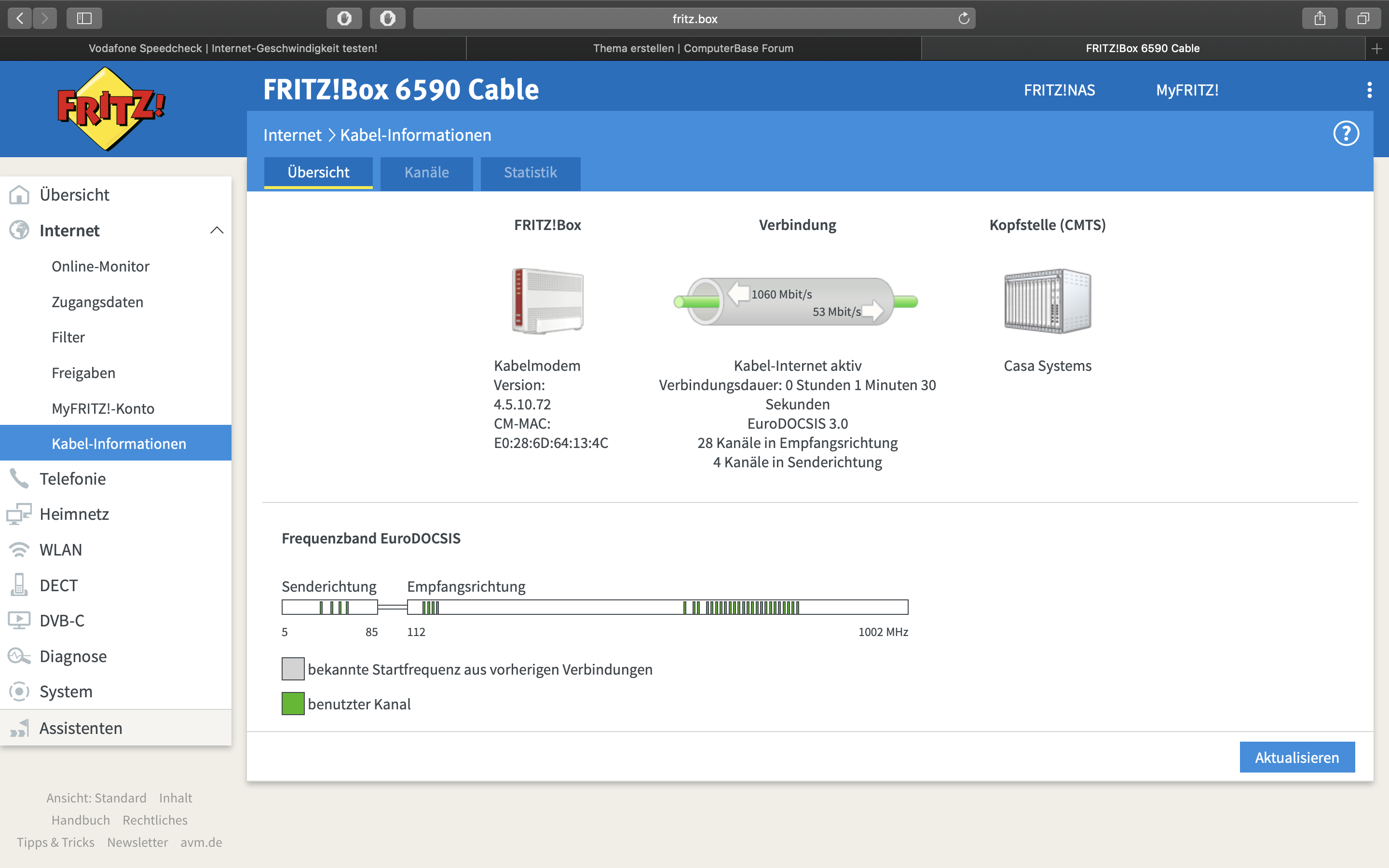The image size is (1389, 868).
Task: Click the FRITZ!Box router image
Action: (x=547, y=301)
